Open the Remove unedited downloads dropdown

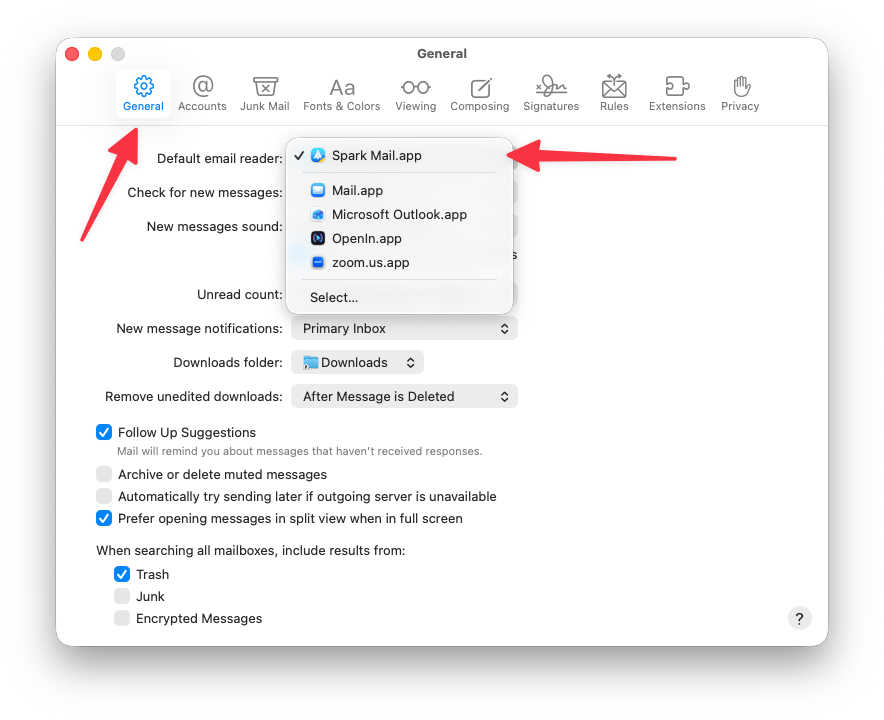point(404,396)
